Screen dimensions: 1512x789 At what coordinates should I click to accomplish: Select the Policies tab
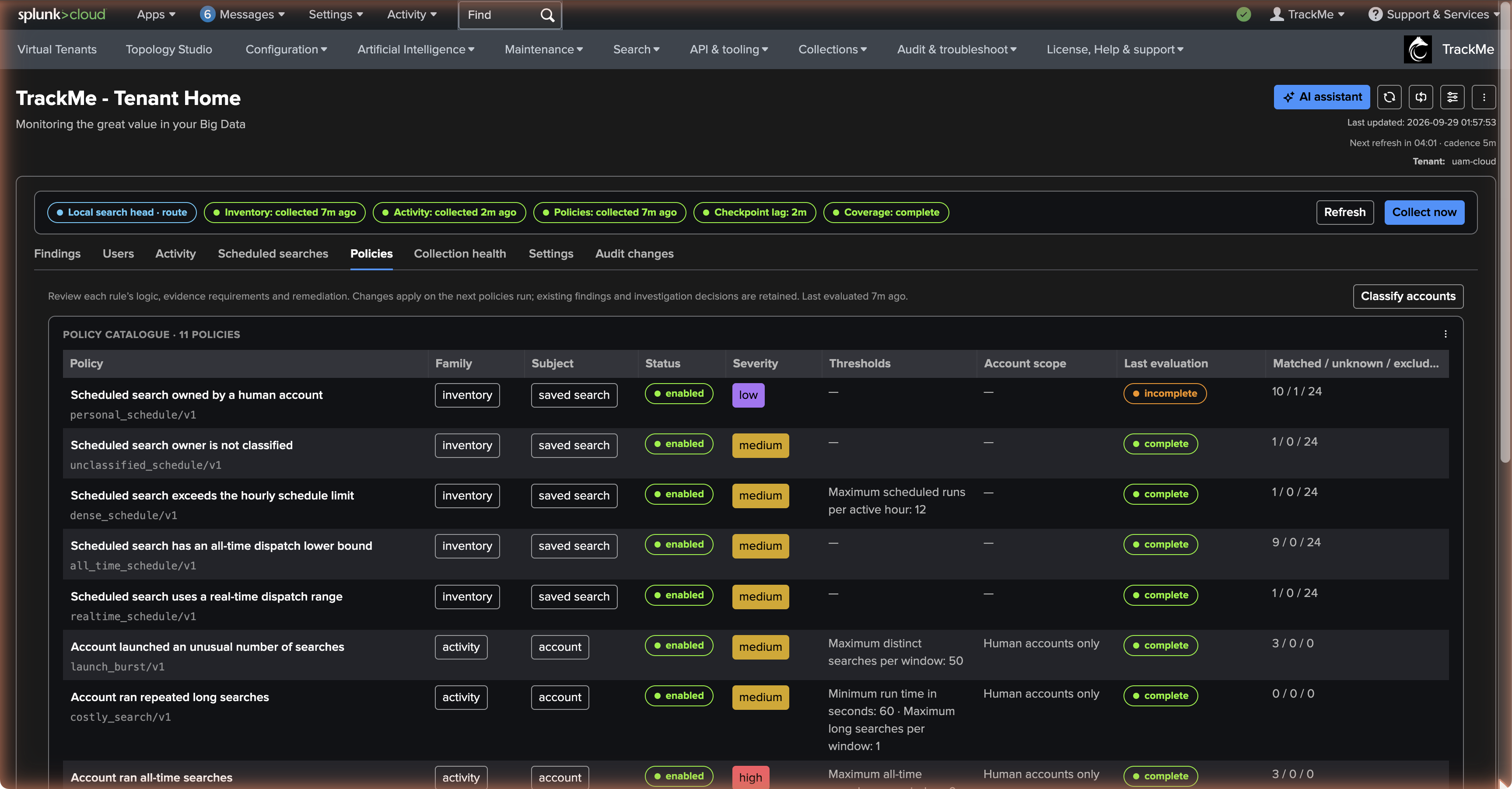371,254
